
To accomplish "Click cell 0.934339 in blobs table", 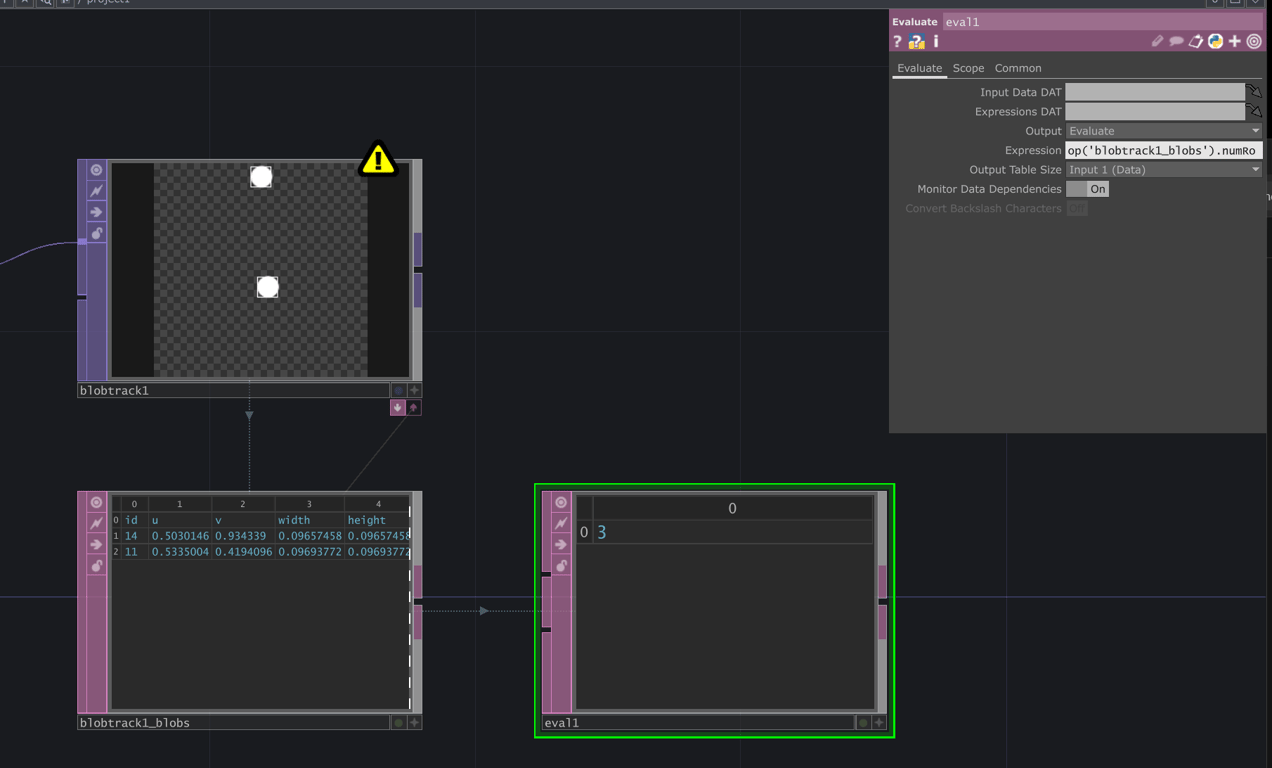I will [x=242, y=536].
